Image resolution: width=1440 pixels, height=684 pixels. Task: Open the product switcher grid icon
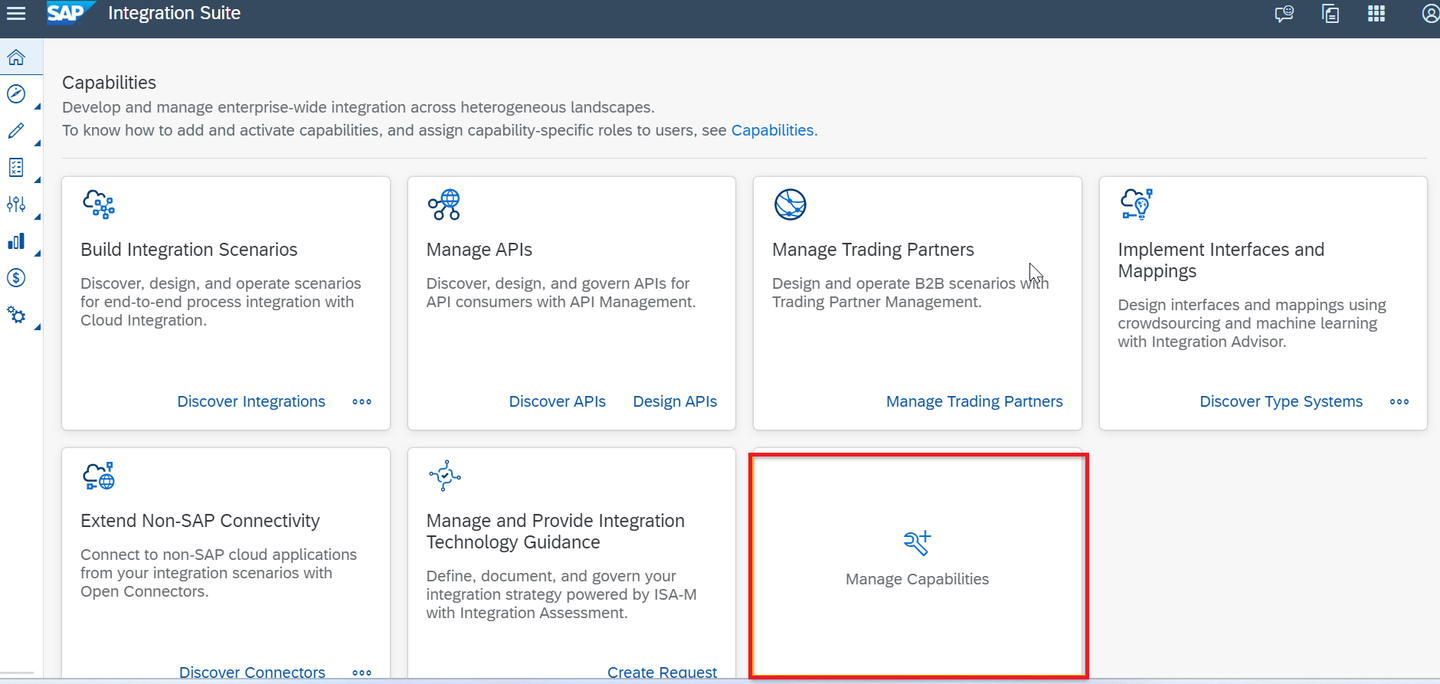point(1377,14)
